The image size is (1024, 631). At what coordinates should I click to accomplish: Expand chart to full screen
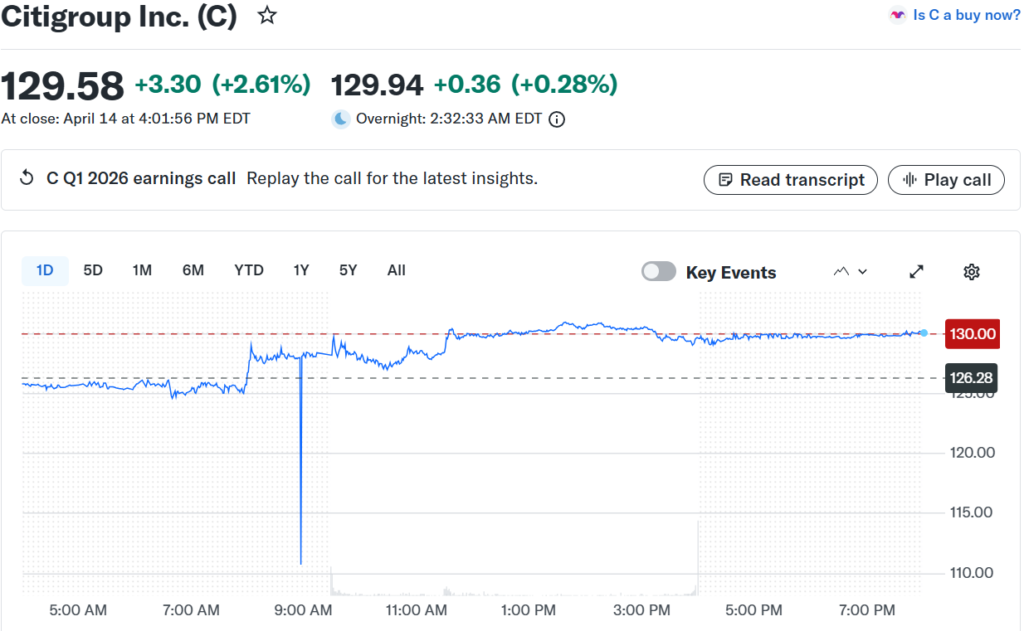(x=916, y=272)
